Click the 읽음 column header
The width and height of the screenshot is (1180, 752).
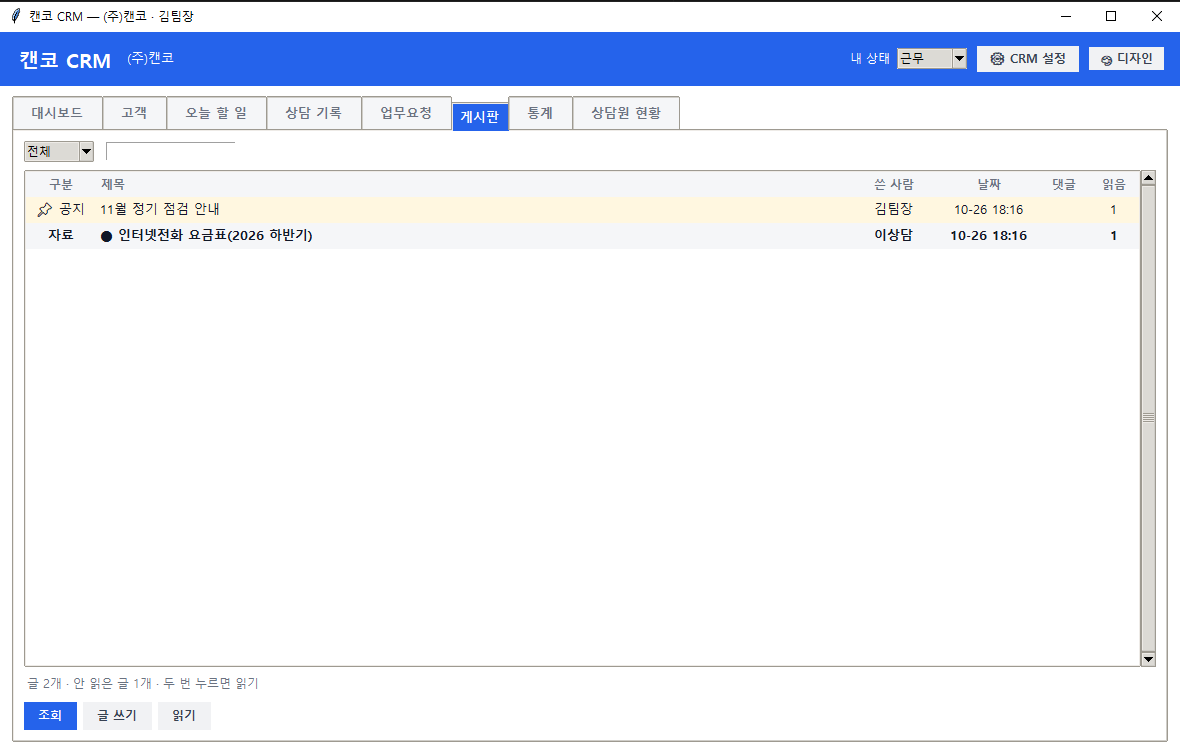point(1114,184)
